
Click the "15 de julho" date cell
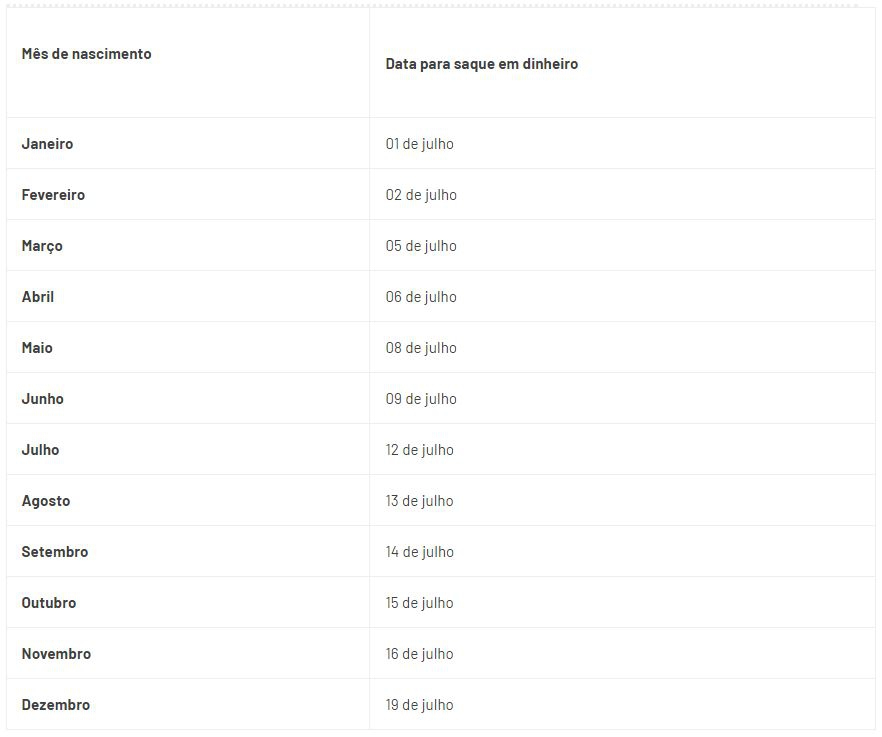point(420,603)
